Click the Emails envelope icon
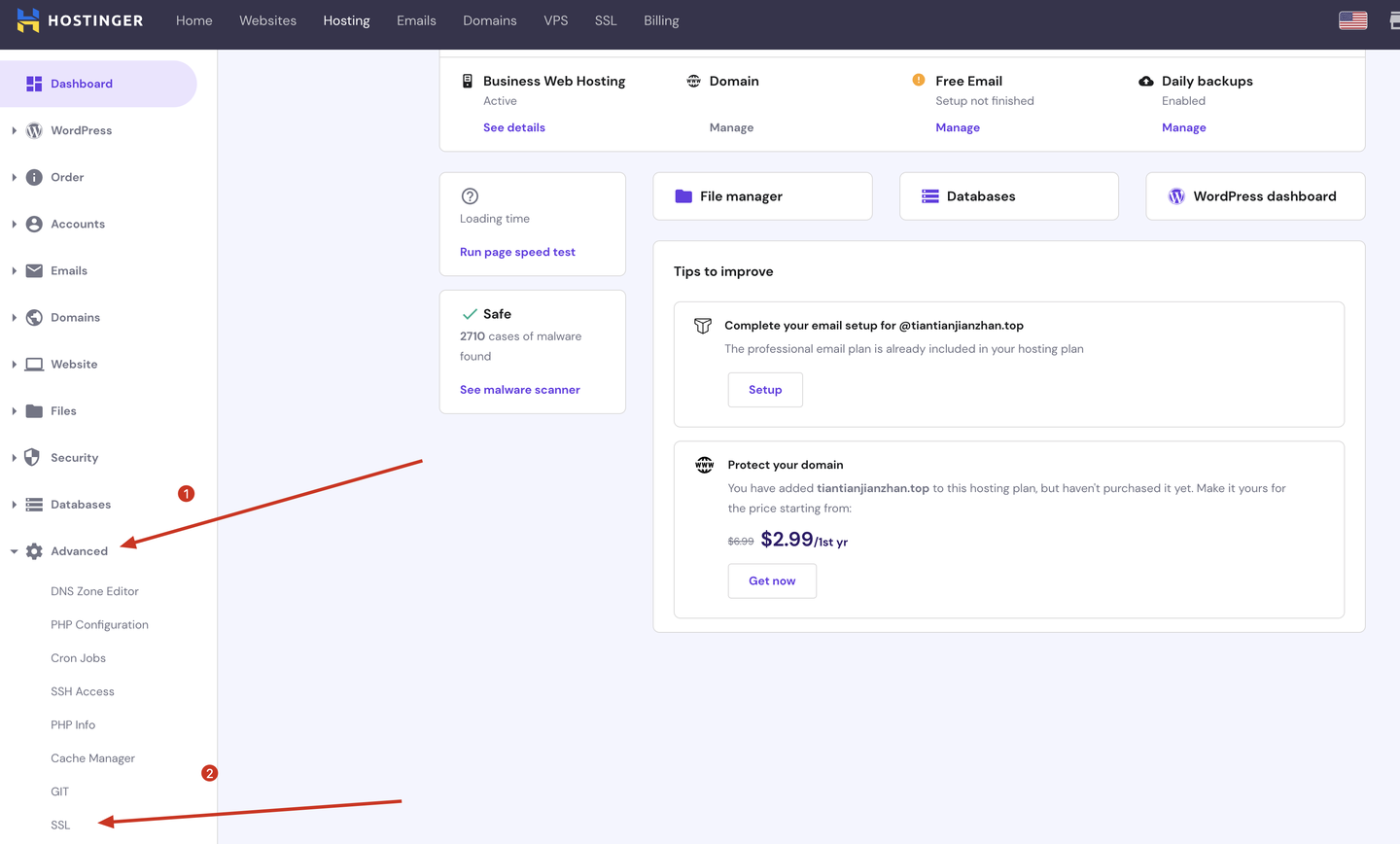1400x844 pixels. (x=34, y=270)
